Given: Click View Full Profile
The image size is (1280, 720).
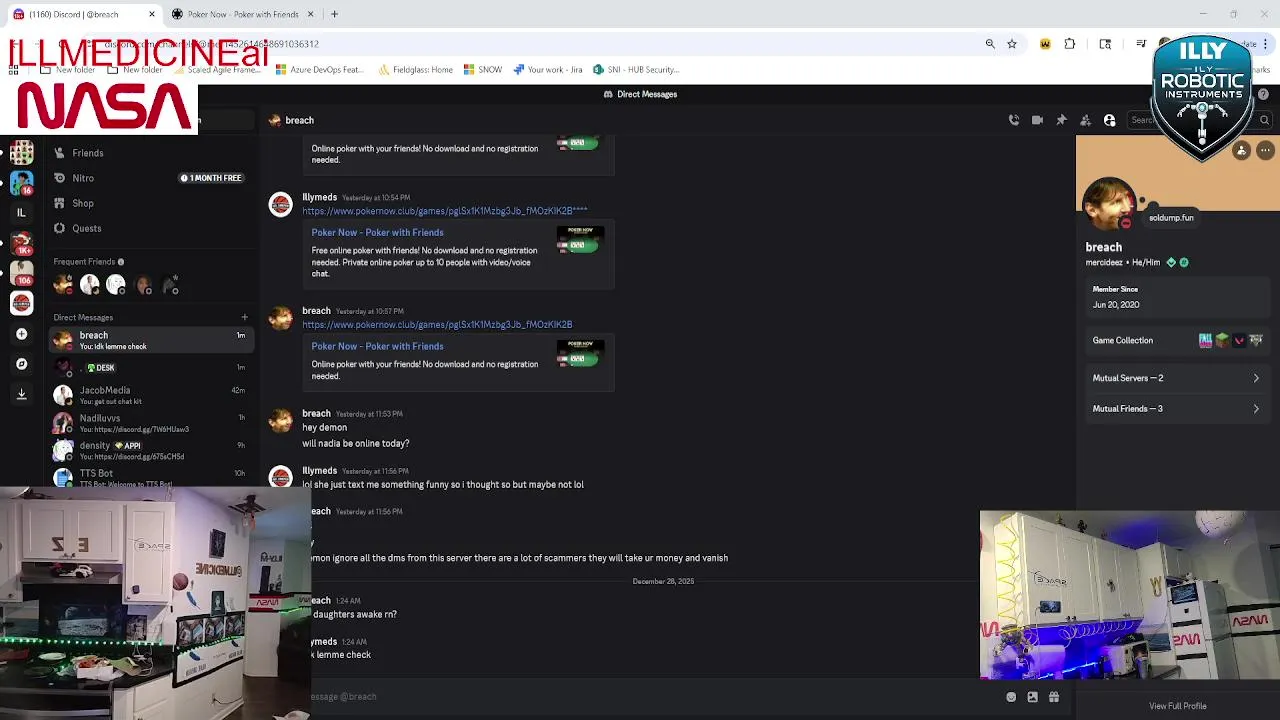Looking at the screenshot, I should [x=1177, y=706].
